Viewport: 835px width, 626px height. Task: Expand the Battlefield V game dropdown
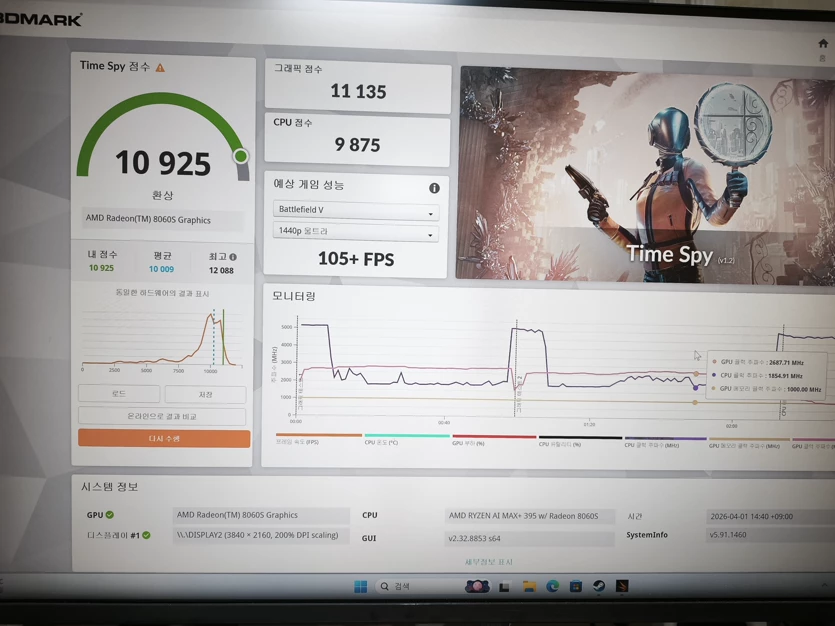356,210
